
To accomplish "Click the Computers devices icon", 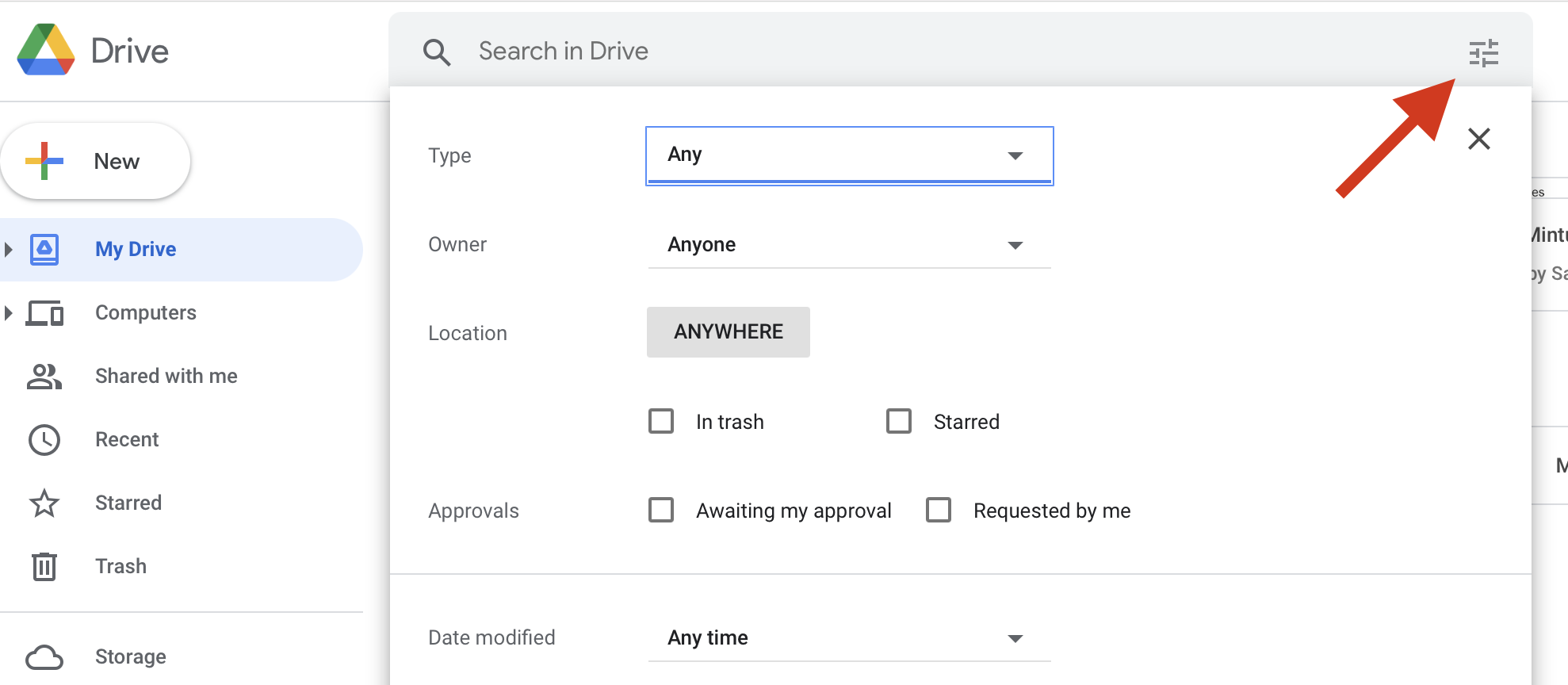I will [x=44, y=313].
